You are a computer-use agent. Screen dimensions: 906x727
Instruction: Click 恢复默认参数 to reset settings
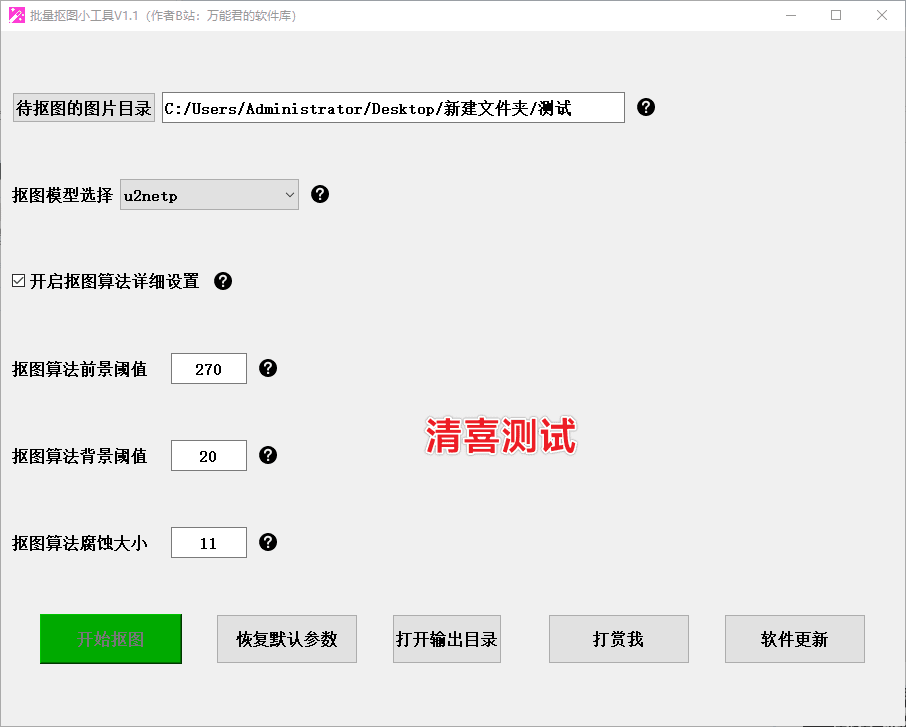point(287,639)
